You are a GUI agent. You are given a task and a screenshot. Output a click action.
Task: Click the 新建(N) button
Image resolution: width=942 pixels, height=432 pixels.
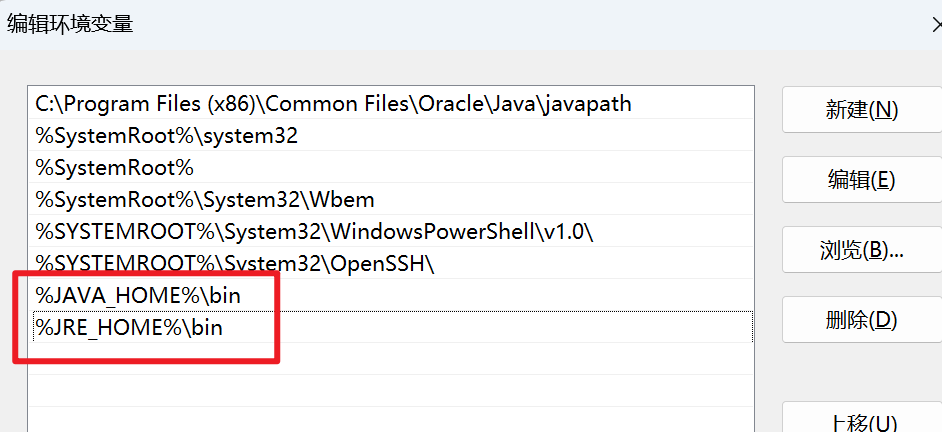pos(861,109)
